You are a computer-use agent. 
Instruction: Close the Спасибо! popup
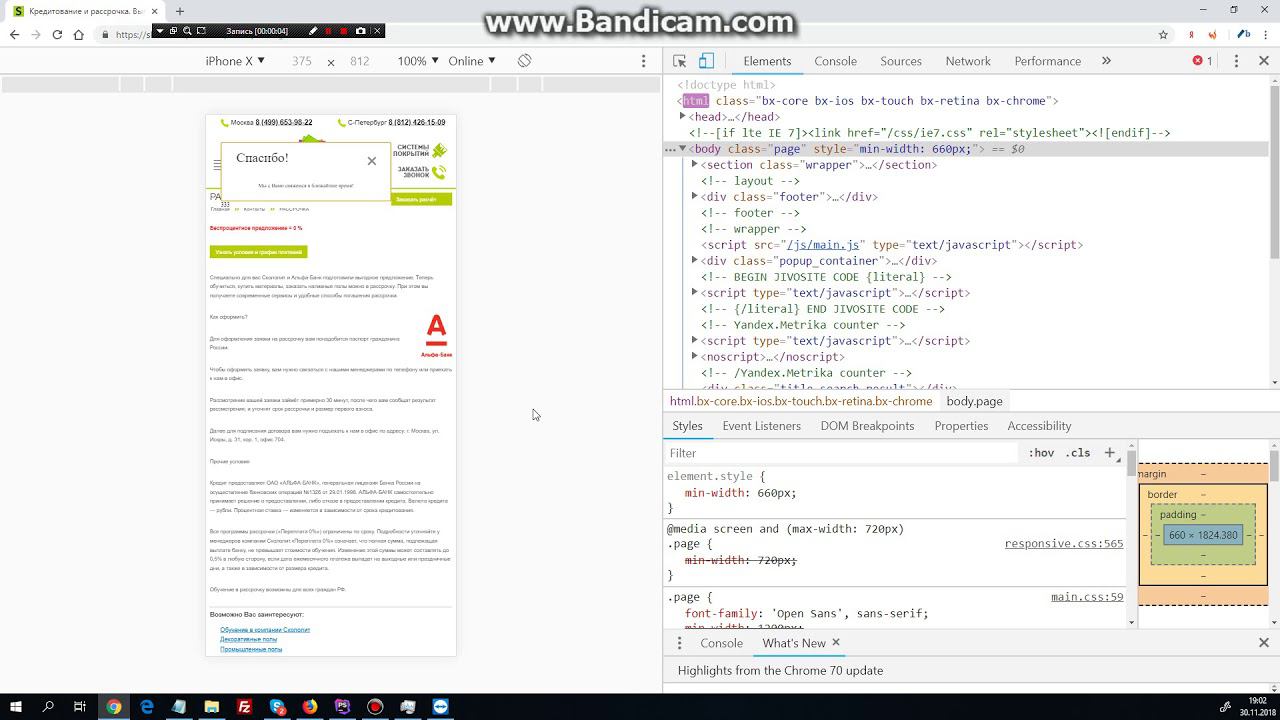[x=372, y=161]
